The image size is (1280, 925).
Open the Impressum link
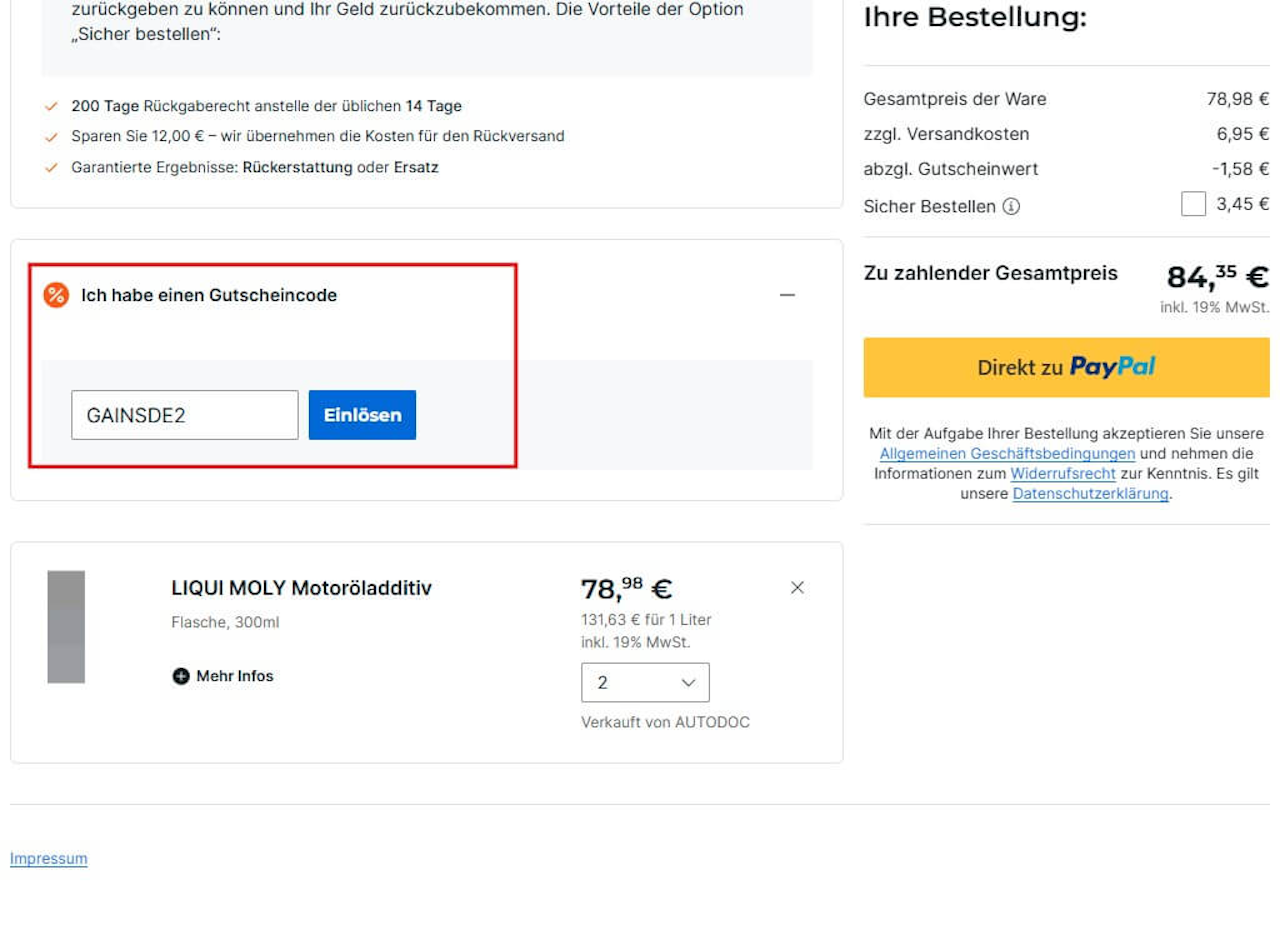click(49, 859)
